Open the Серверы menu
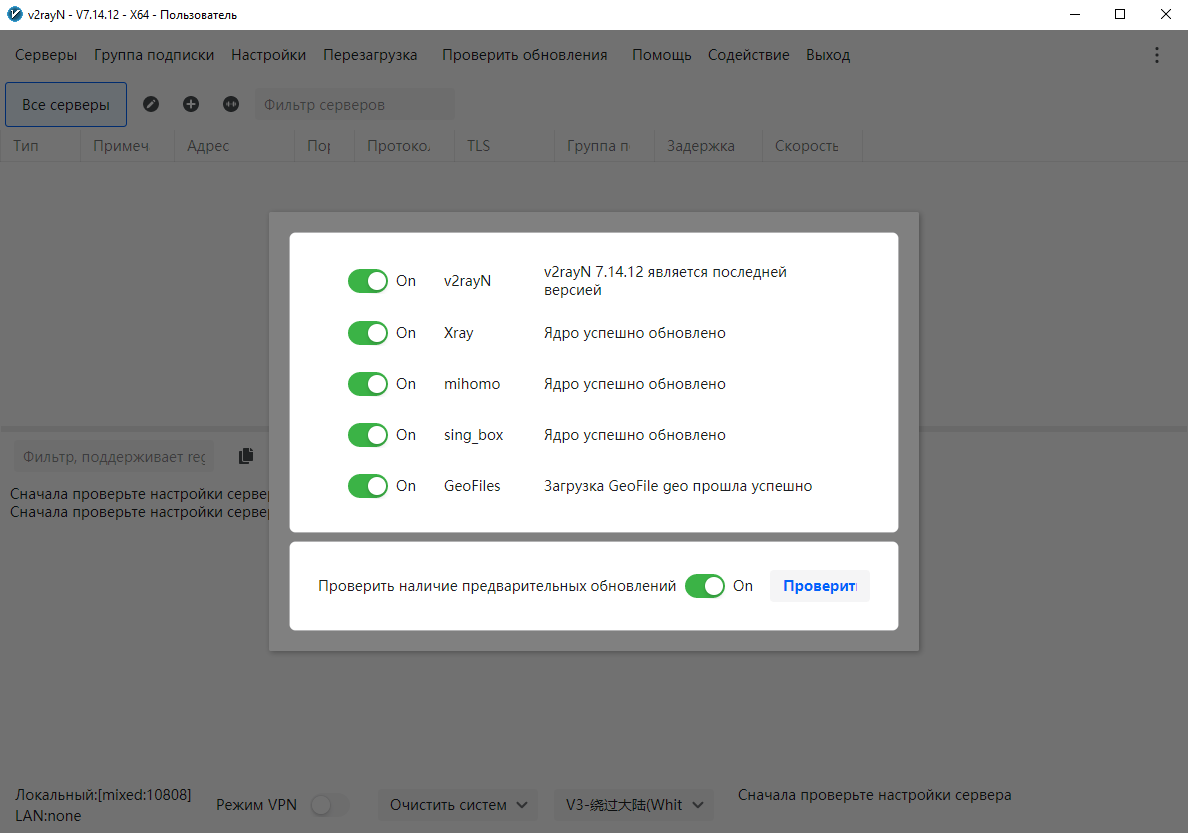This screenshot has width=1188, height=833. (46, 55)
